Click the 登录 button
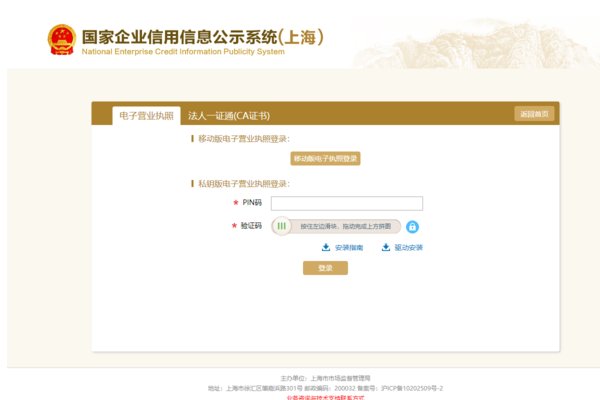 pyautogui.click(x=325, y=268)
